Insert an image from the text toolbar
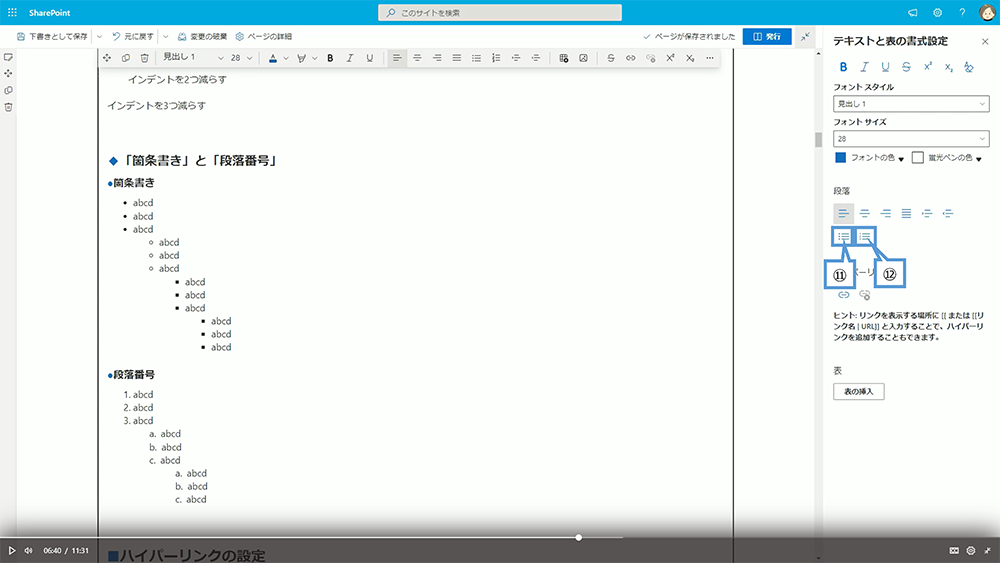Screen dimensions: 1000x563 click(584, 58)
